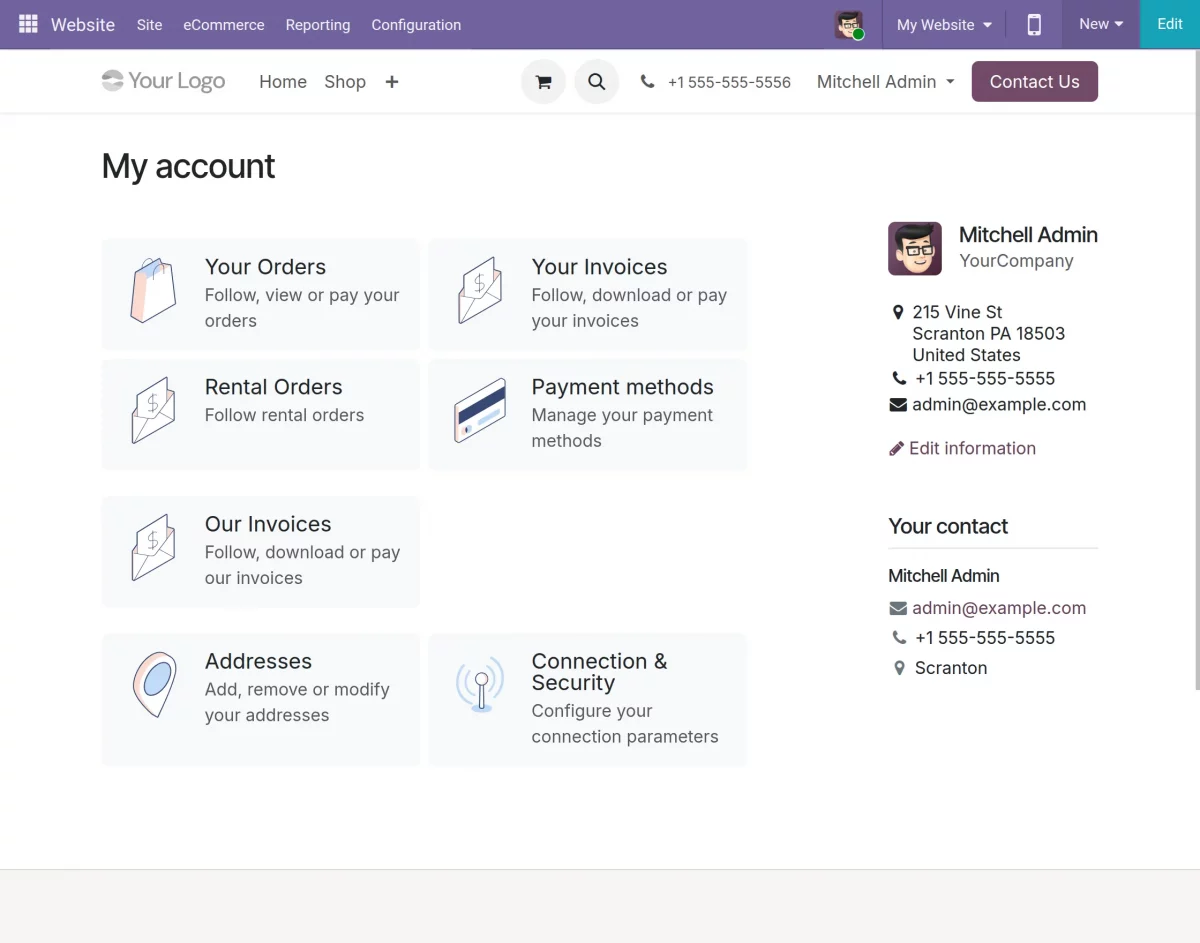
Task: Click the envelope icon next to admin@example.com in the profile address block
Action: tap(898, 405)
